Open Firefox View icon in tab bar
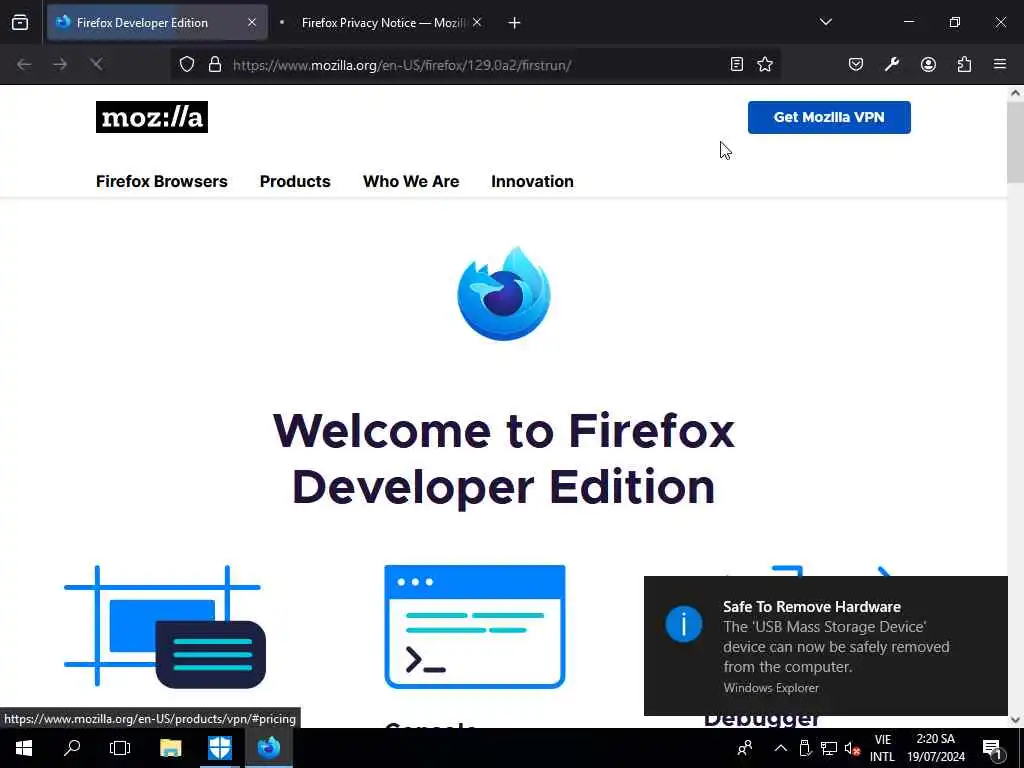Viewport: 1024px width, 768px height. pyautogui.click(x=20, y=23)
